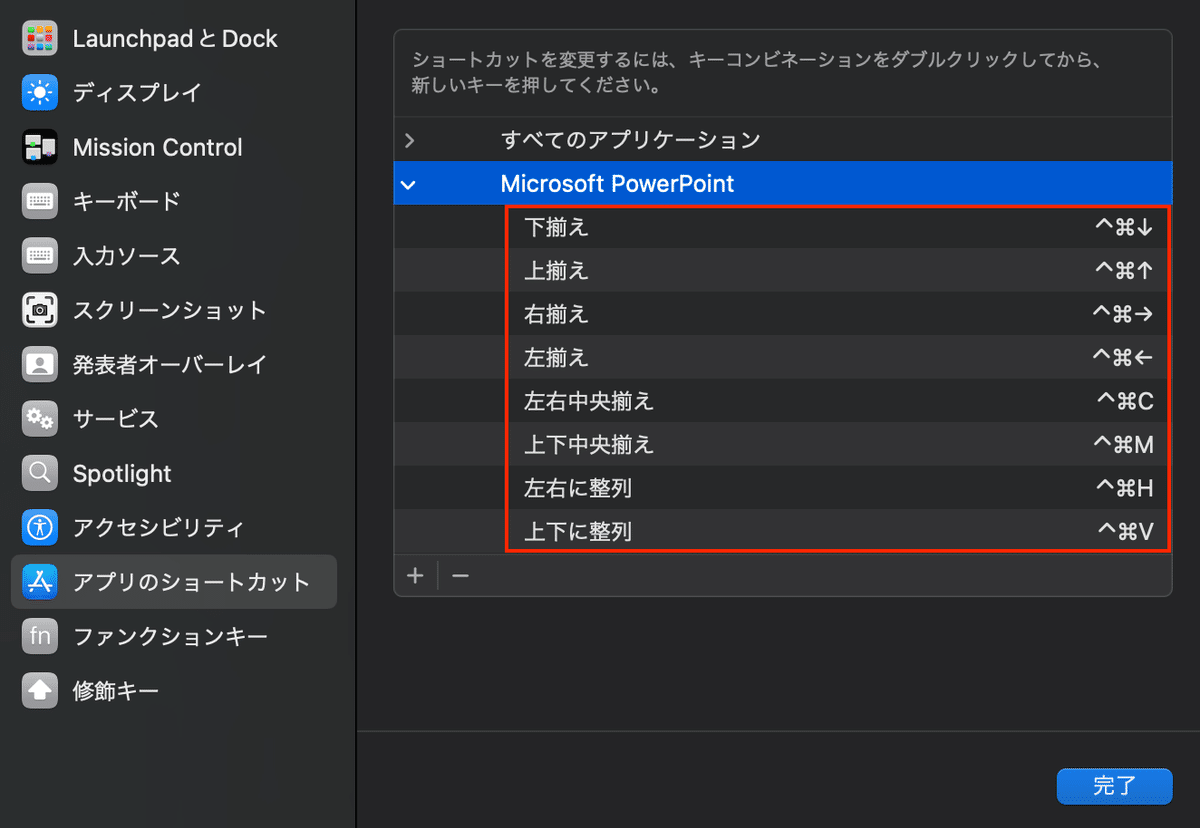Open 発表者オーバーレイ settings
This screenshot has height=828, width=1200.
(x=174, y=365)
